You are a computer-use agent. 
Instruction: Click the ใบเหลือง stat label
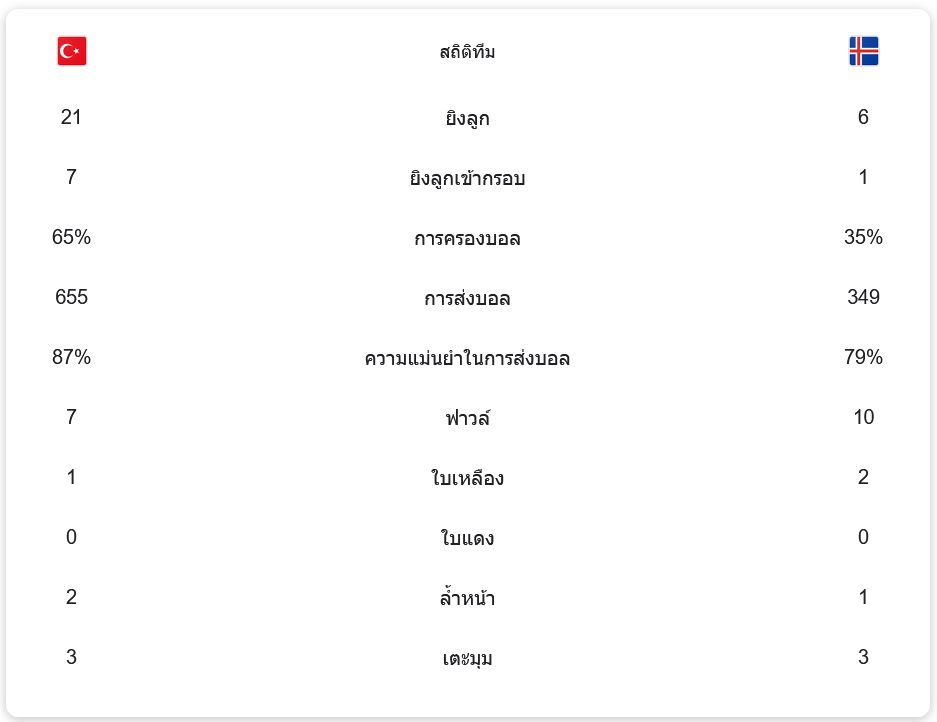point(467,478)
